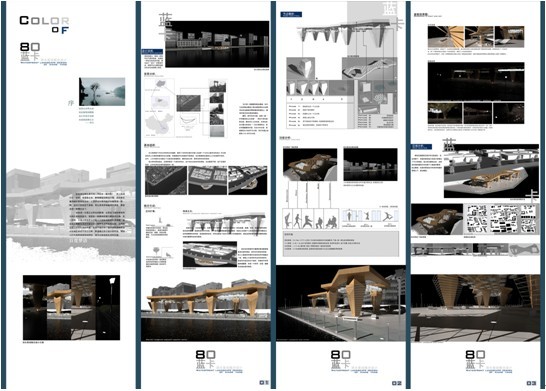
Task: Select the page number 01 badge
Action: (x=264, y=383)
